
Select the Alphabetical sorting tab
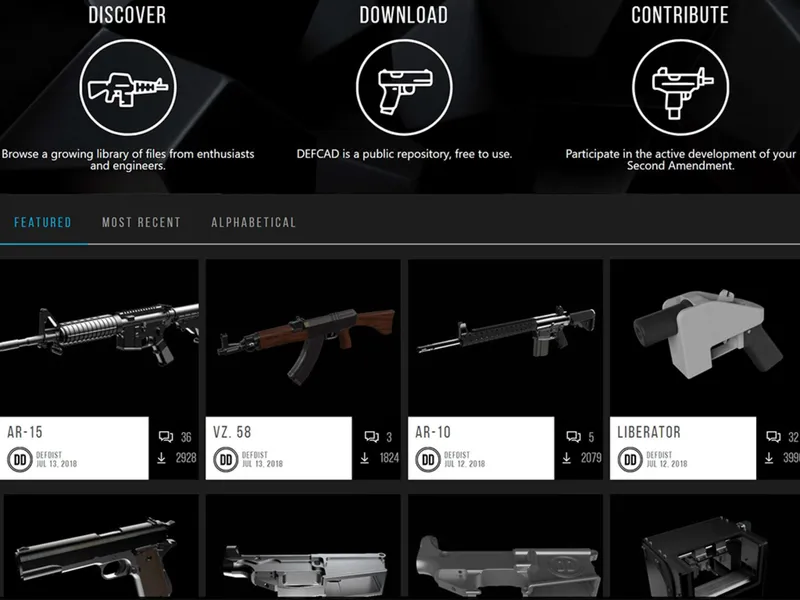(254, 222)
